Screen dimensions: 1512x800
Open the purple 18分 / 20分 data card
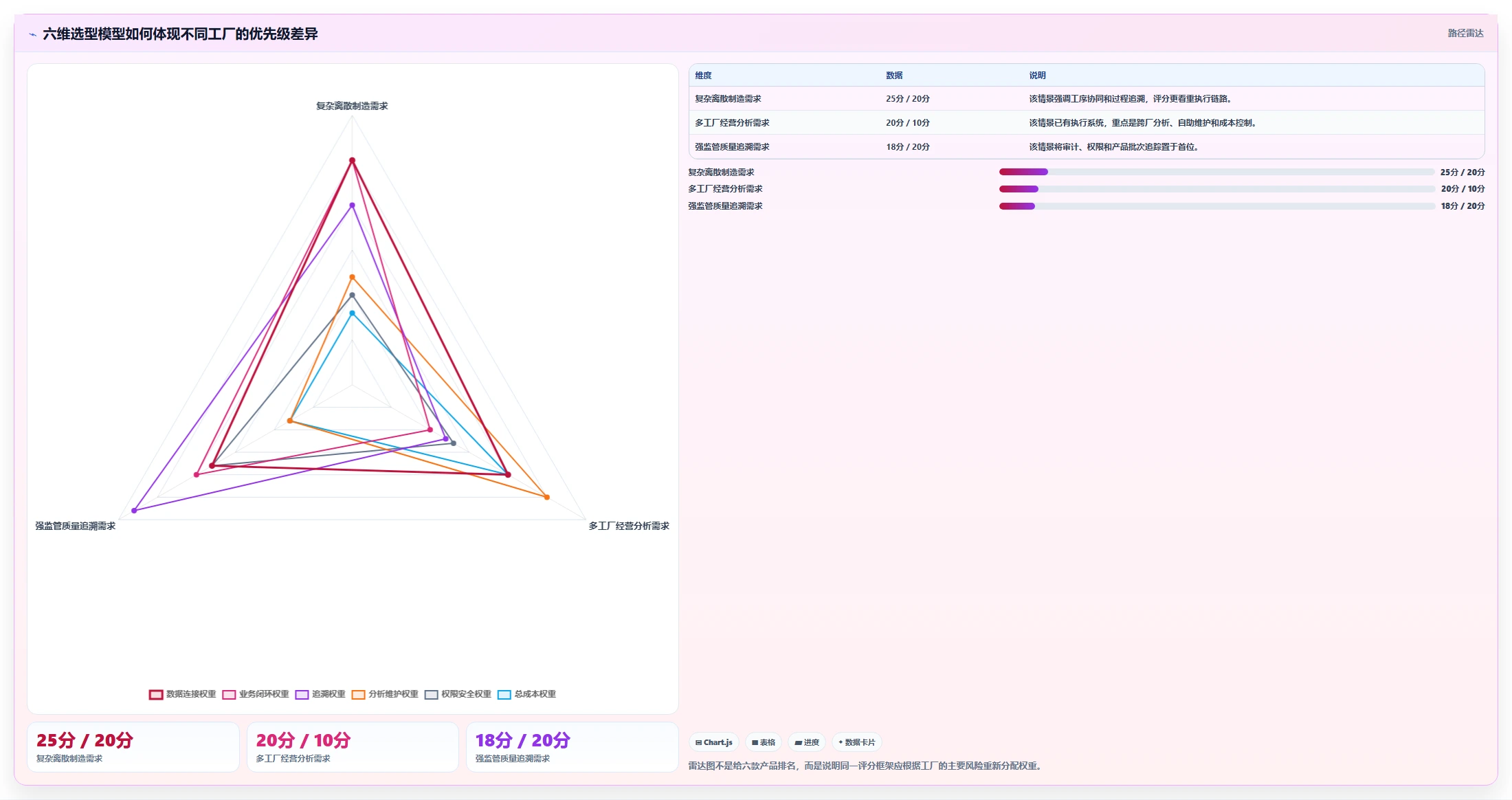point(572,747)
